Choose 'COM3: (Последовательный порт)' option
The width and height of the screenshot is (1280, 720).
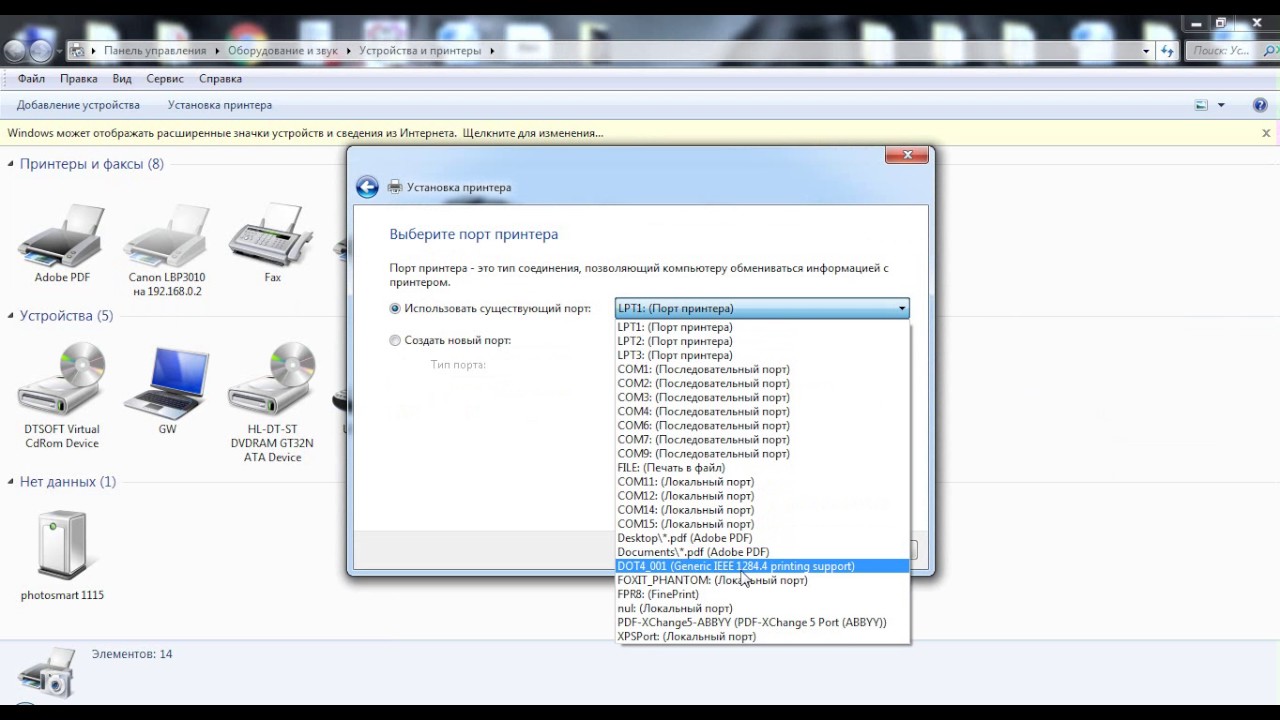click(763, 397)
